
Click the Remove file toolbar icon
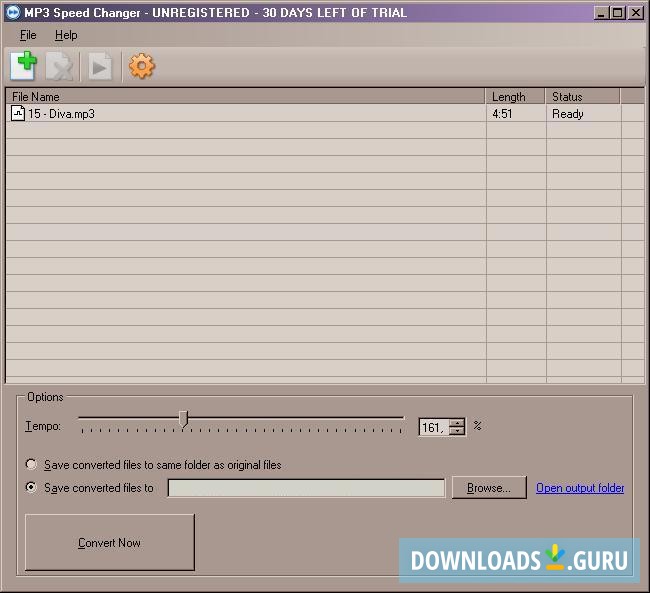point(60,66)
